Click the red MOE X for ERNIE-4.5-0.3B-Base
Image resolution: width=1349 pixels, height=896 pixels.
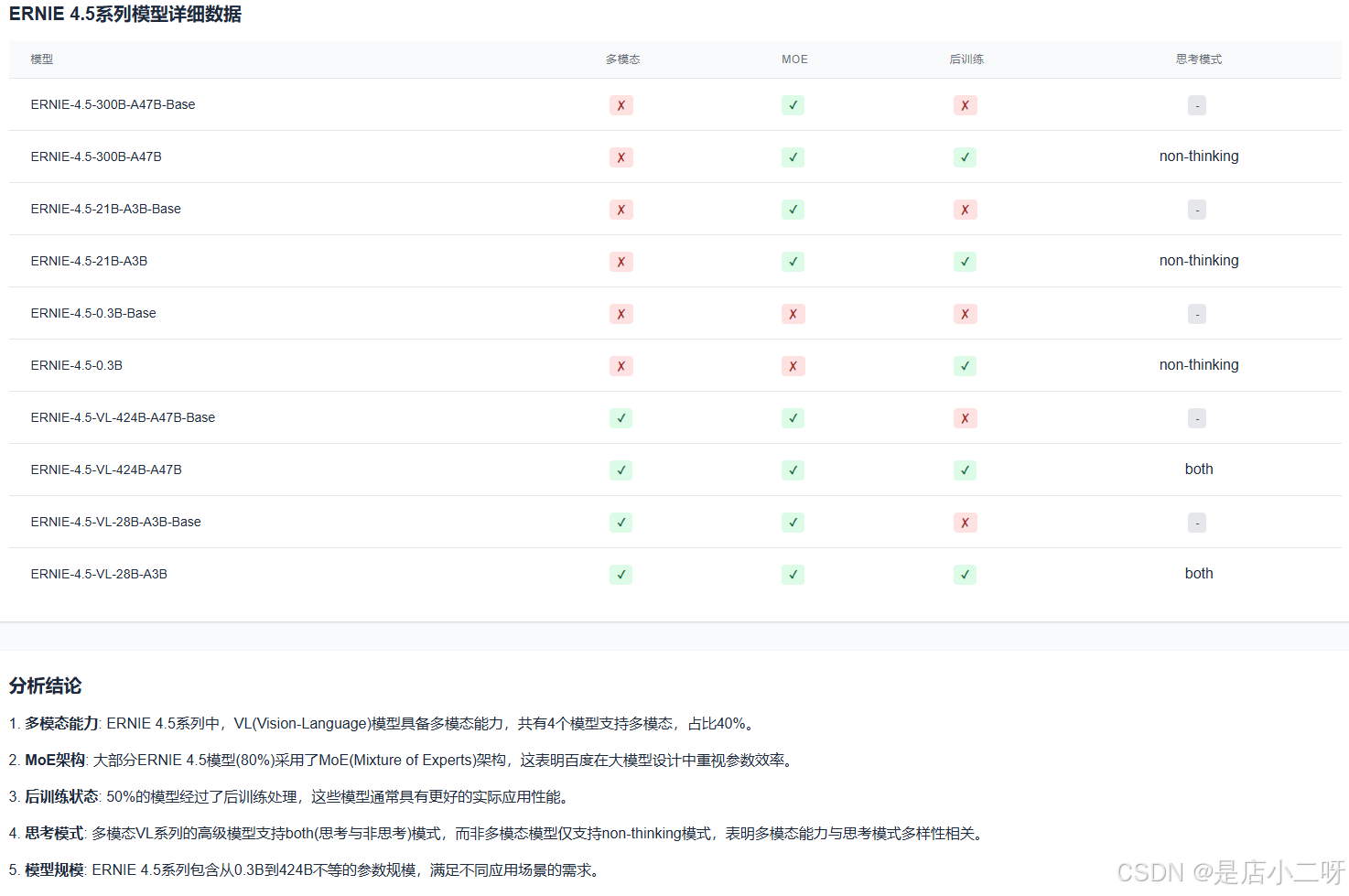coord(793,314)
